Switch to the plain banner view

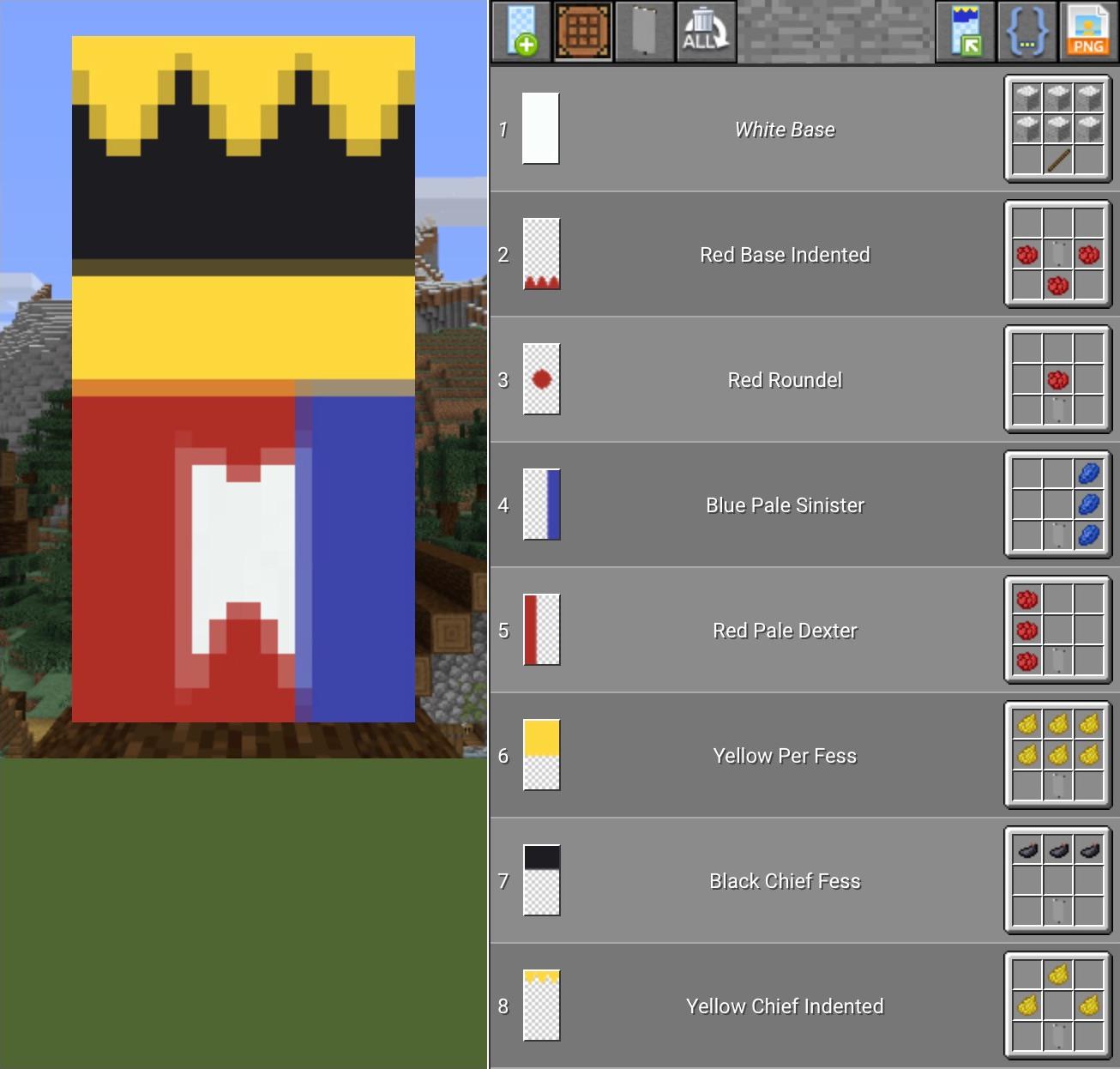(x=645, y=32)
